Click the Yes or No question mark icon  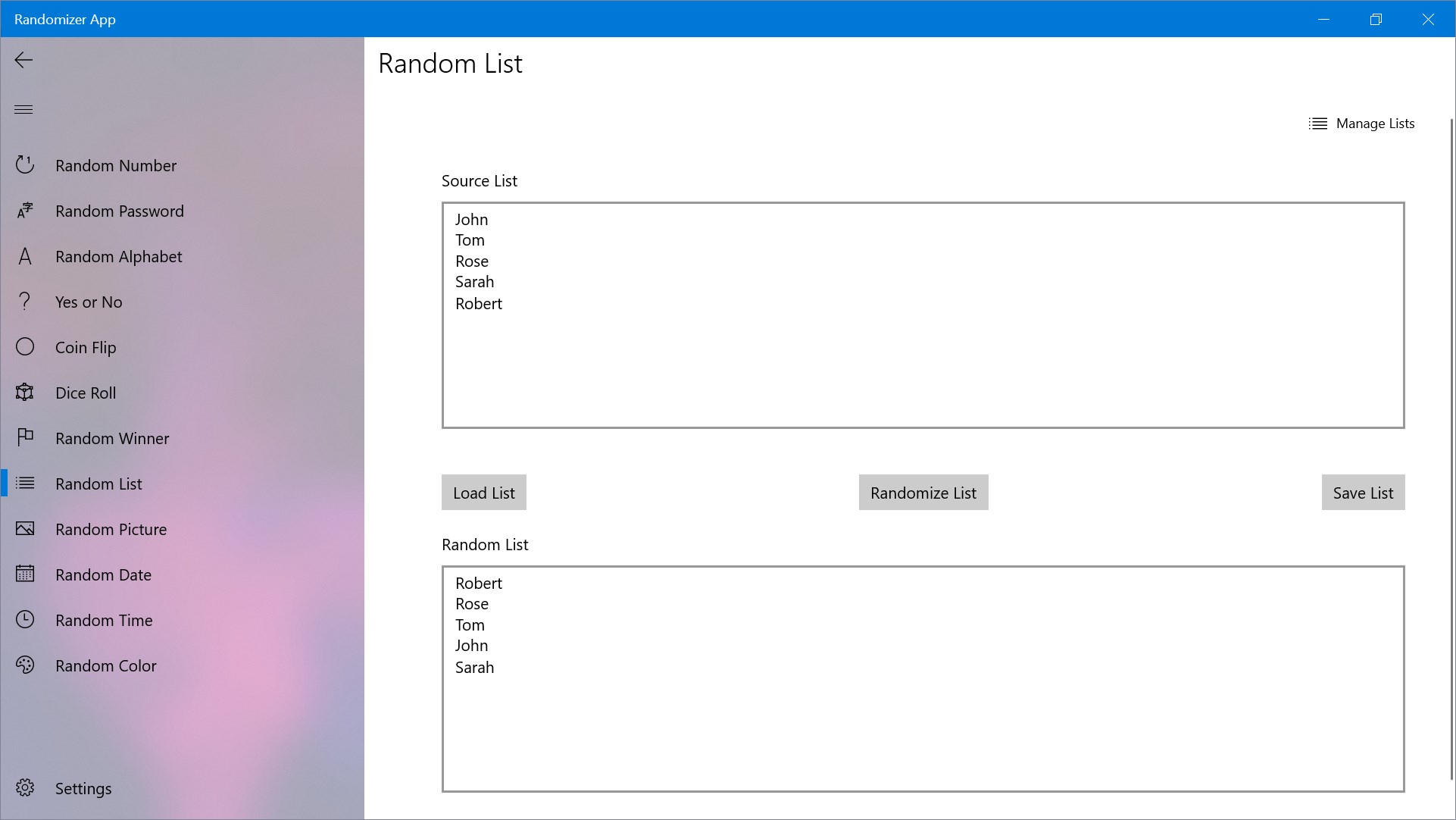pyautogui.click(x=25, y=302)
